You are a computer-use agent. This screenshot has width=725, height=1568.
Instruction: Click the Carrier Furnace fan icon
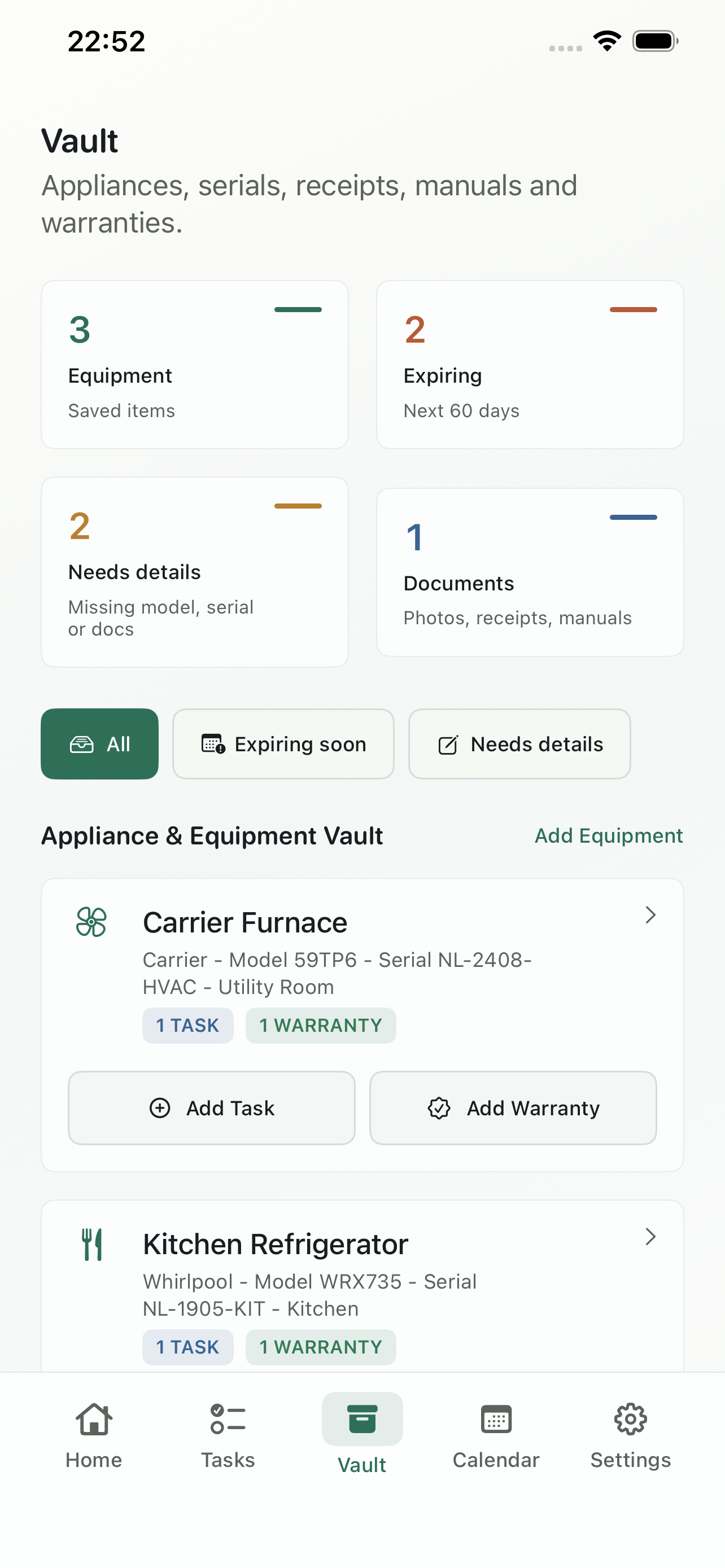[91, 922]
